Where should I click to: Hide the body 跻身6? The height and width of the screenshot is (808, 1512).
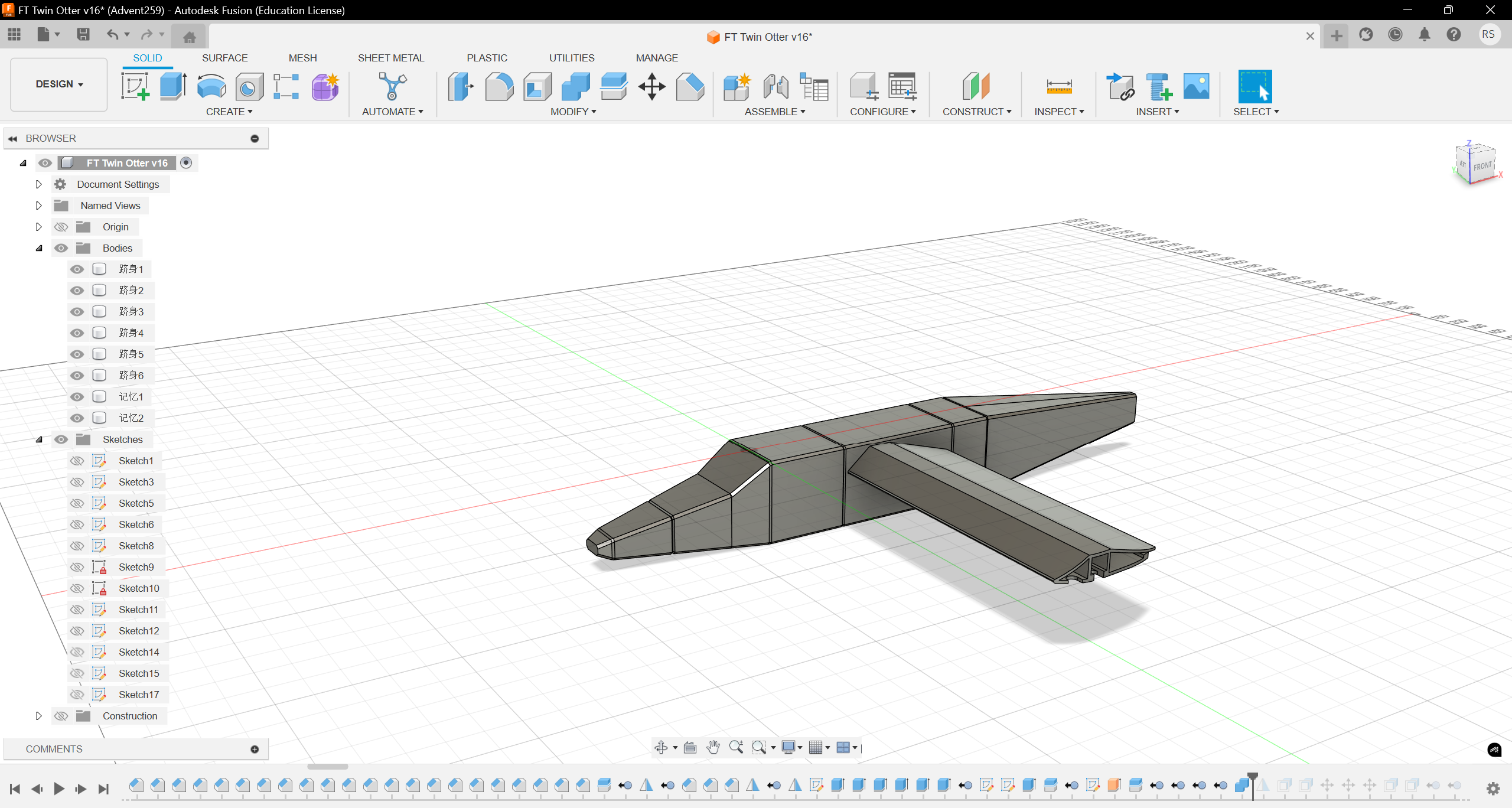(77, 376)
